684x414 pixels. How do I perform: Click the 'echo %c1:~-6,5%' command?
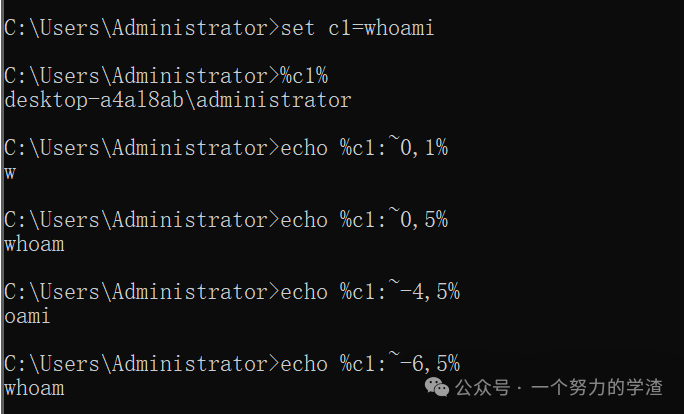[370, 363]
